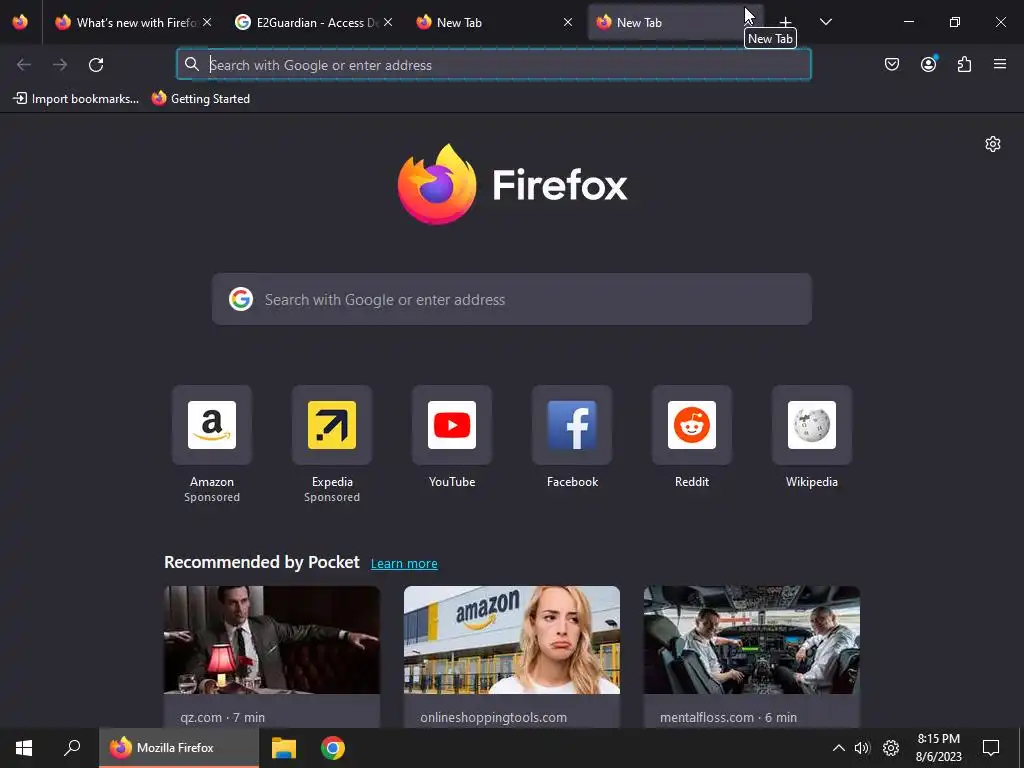Open new tab personalize gear icon
Image resolution: width=1024 pixels, height=768 pixels.
click(x=993, y=144)
